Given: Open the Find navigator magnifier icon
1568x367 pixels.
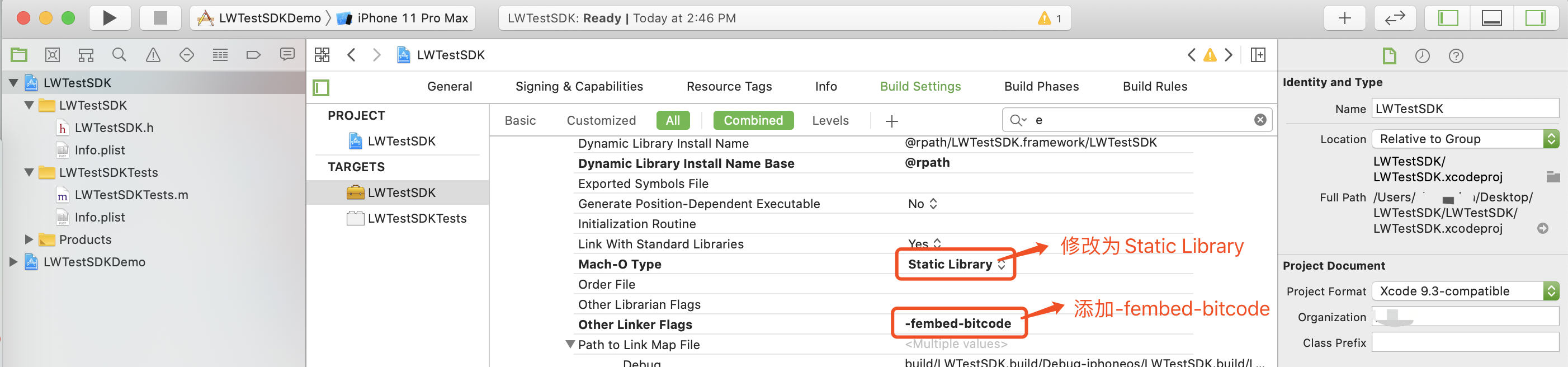Looking at the screenshot, I should (119, 55).
